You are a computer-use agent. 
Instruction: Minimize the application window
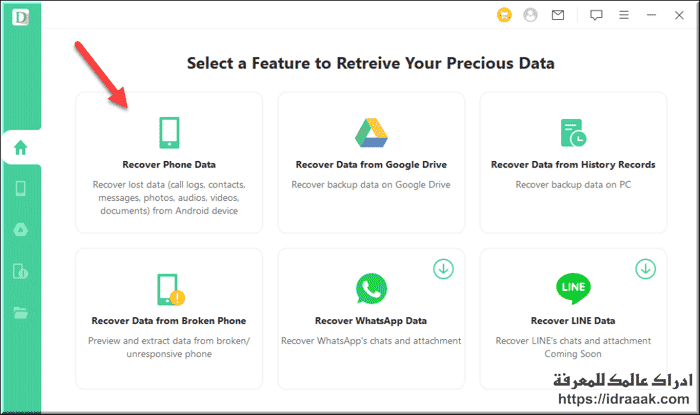tap(651, 15)
